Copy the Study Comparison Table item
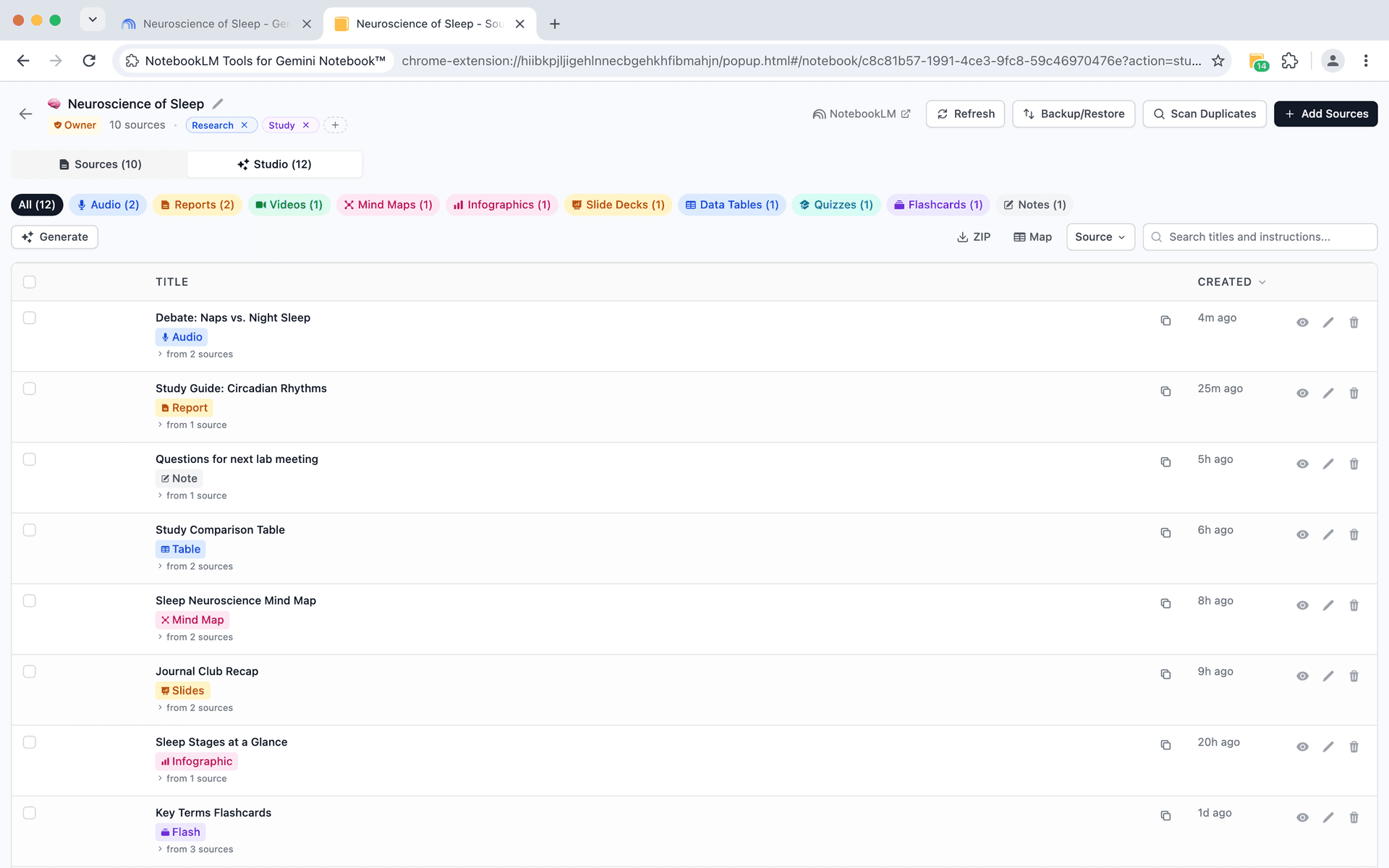1389x868 pixels. [x=1165, y=532]
